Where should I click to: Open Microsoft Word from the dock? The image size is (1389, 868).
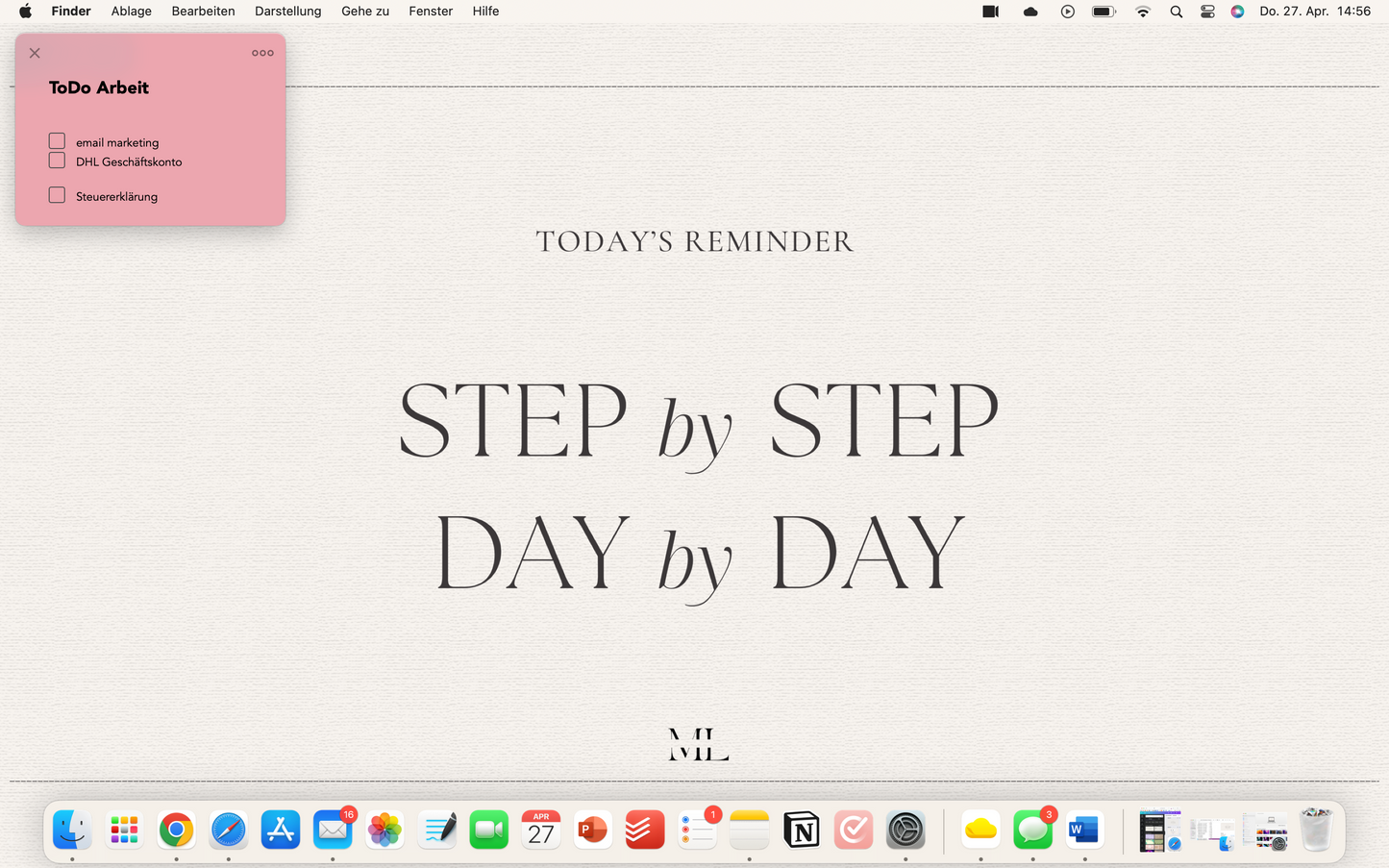[1084, 830]
